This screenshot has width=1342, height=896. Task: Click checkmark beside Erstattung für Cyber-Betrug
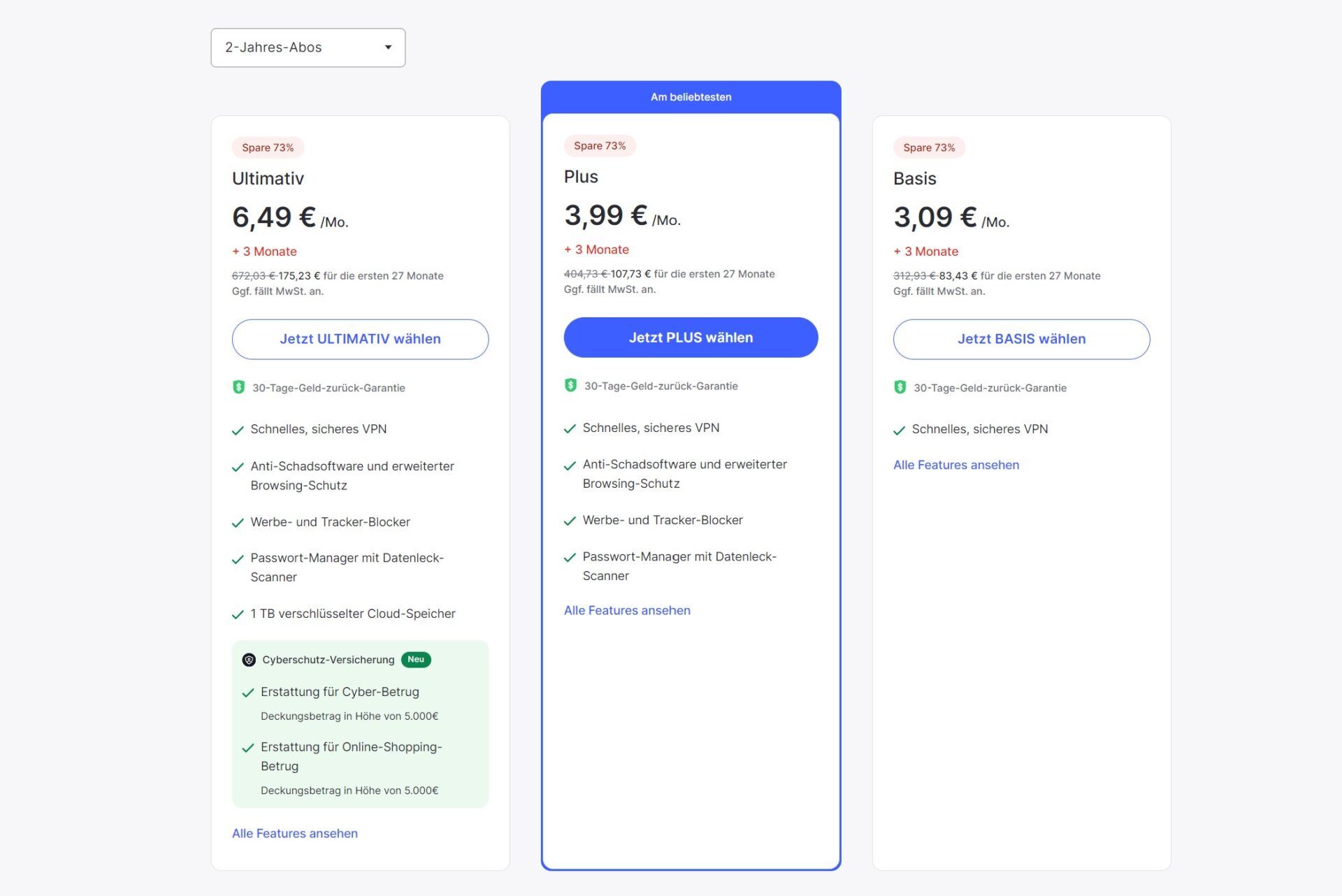click(x=247, y=693)
